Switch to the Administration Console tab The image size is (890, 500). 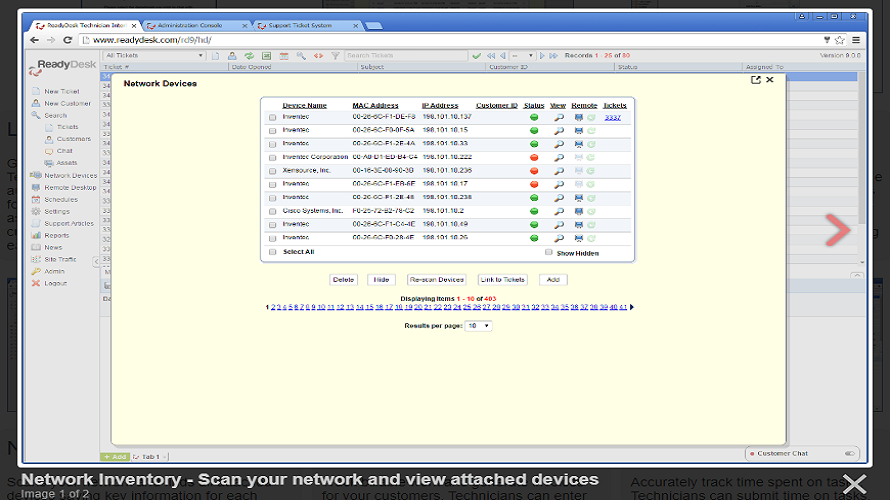click(196, 26)
